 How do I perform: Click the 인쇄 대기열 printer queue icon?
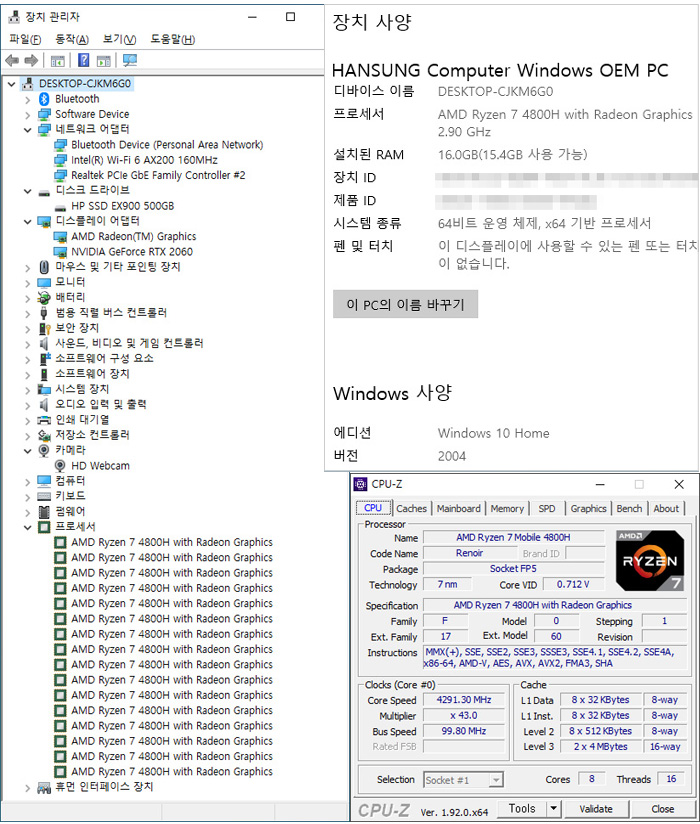(x=44, y=420)
